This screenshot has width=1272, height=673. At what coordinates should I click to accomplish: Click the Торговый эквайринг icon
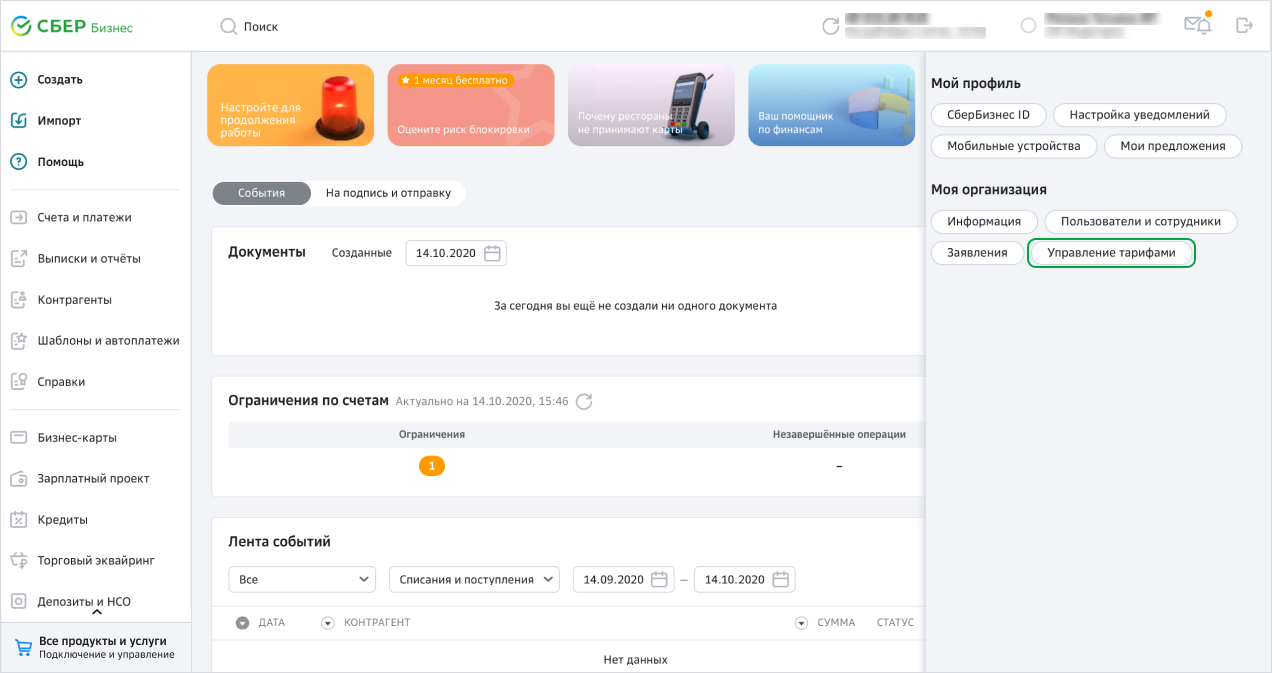pyautogui.click(x=18, y=560)
